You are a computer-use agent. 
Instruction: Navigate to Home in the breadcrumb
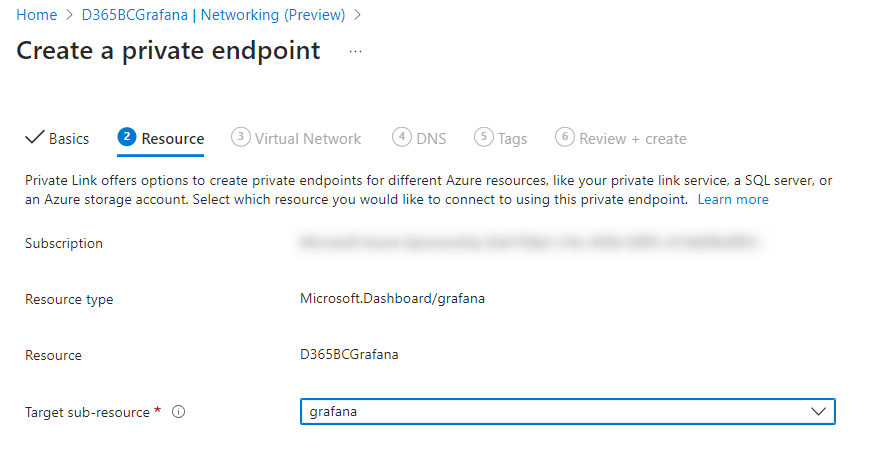tap(37, 15)
